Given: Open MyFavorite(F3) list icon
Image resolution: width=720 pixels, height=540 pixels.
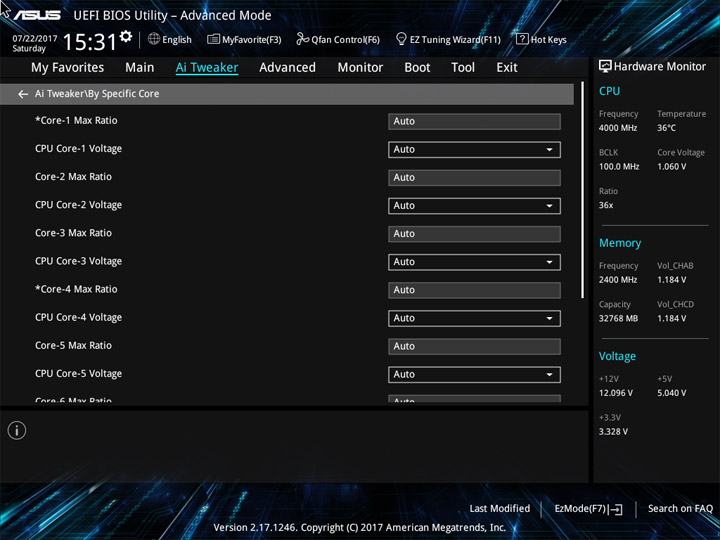Looking at the screenshot, I should point(213,39).
